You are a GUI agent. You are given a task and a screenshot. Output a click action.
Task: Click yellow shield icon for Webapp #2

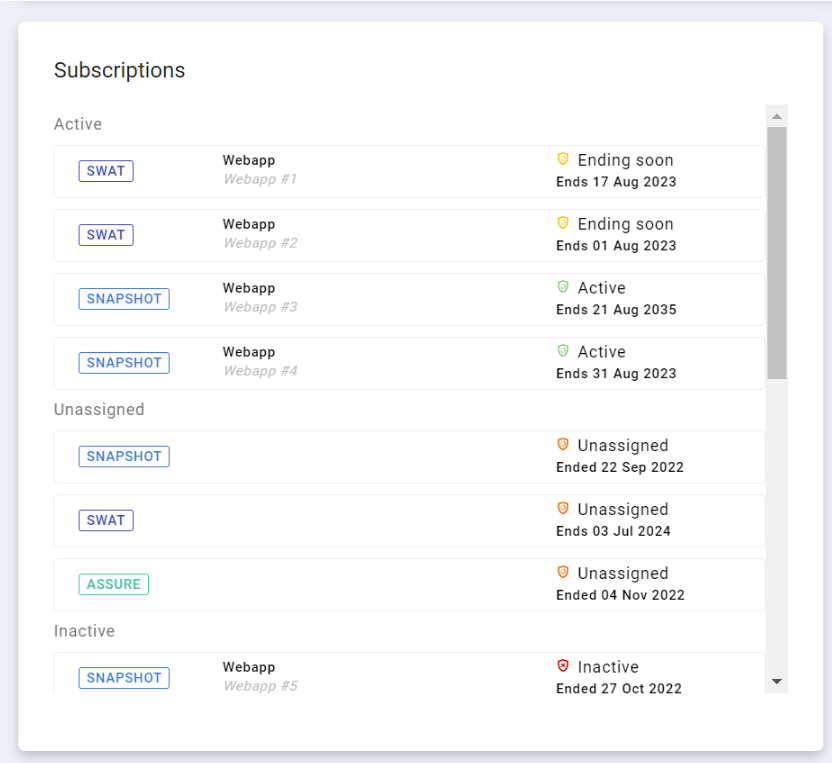coord(563,223)
